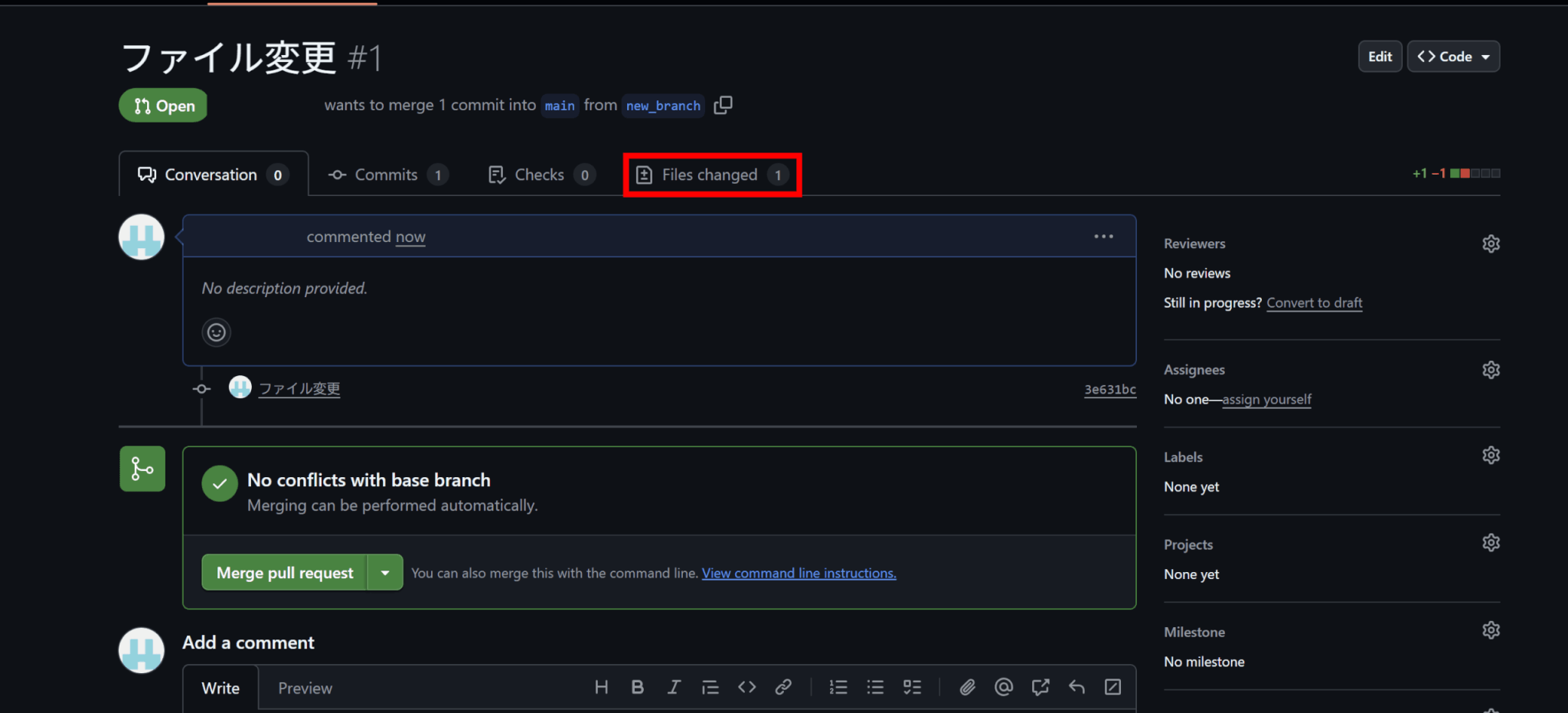Open the Milestone gear settings

1491,630
